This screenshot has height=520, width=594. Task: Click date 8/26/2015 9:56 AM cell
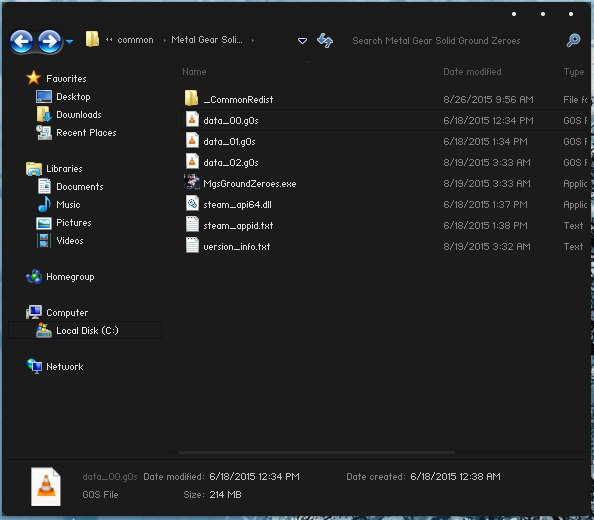[x=488, y=100]
